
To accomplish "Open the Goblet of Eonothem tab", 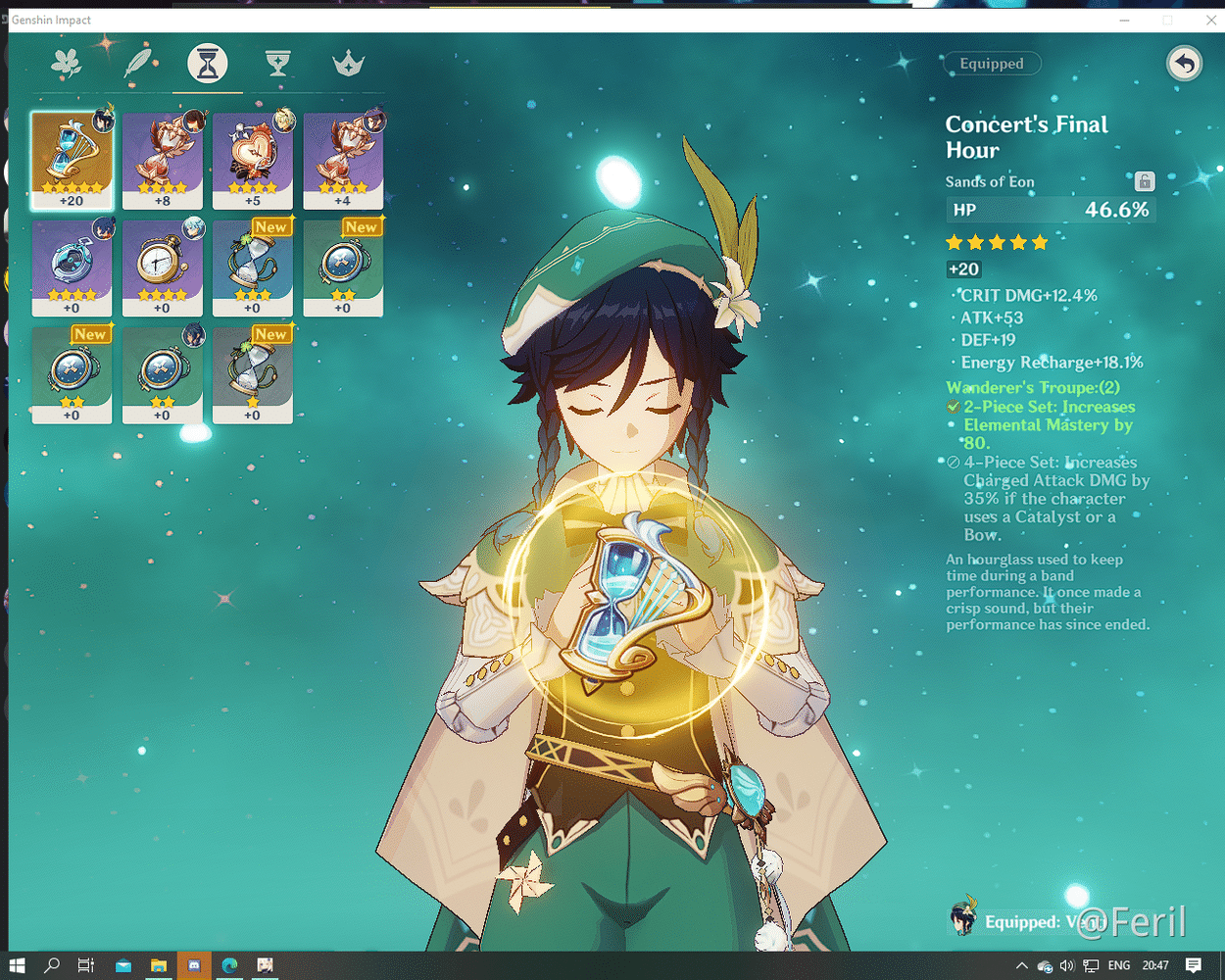I will point(278,64).
